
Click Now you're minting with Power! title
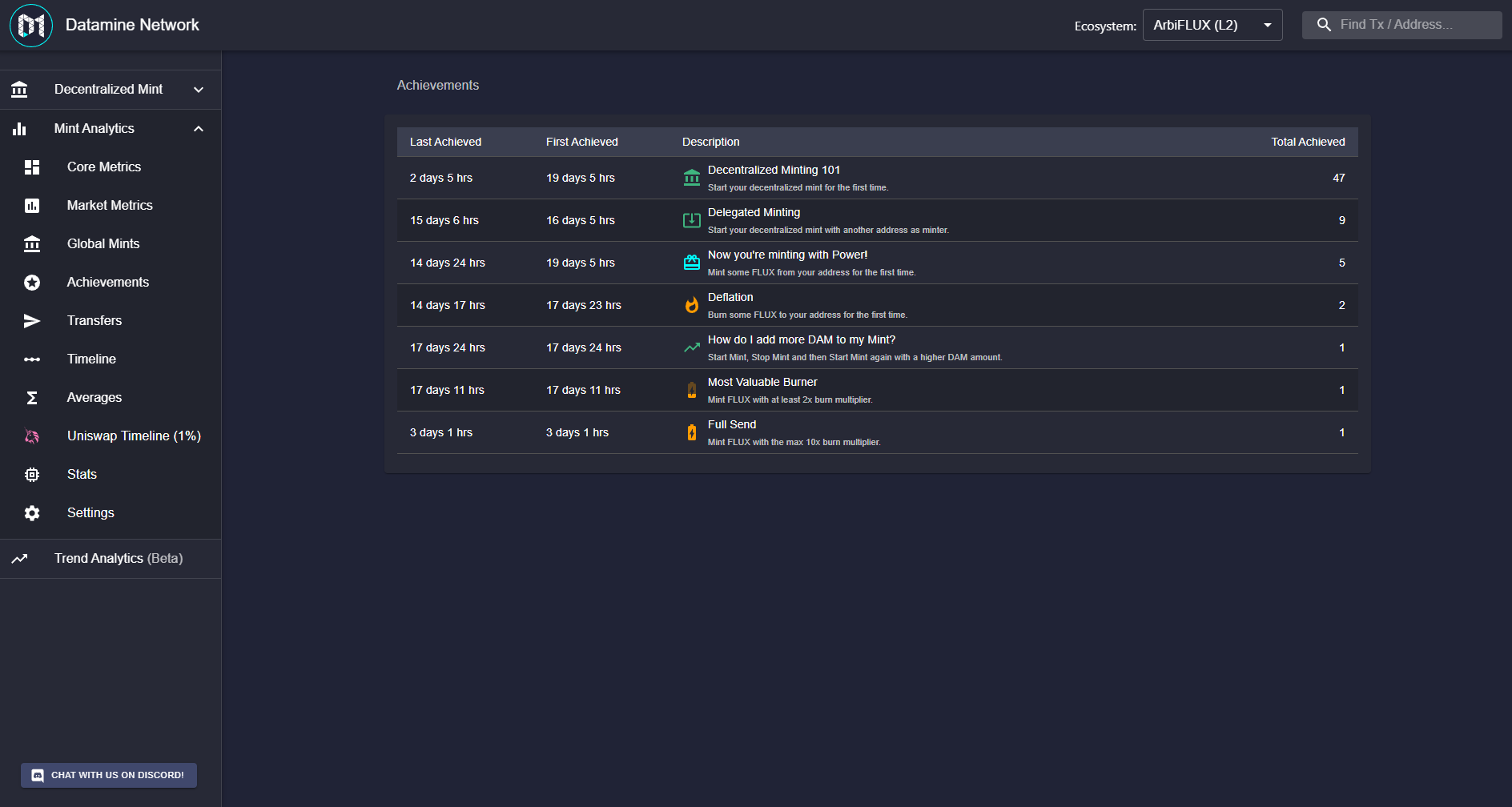787,255
